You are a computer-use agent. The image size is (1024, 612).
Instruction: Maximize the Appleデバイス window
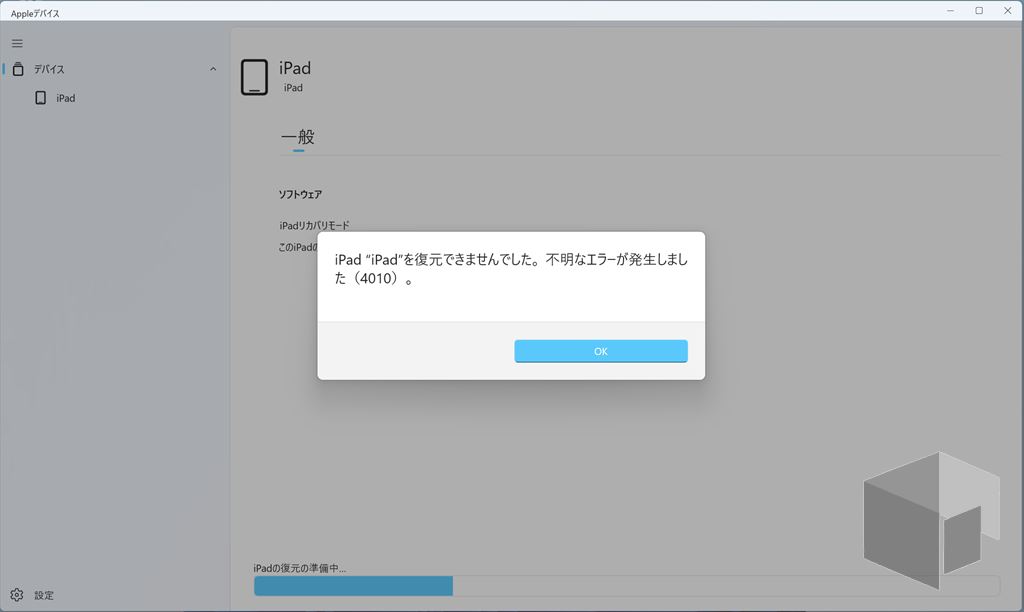979,10
